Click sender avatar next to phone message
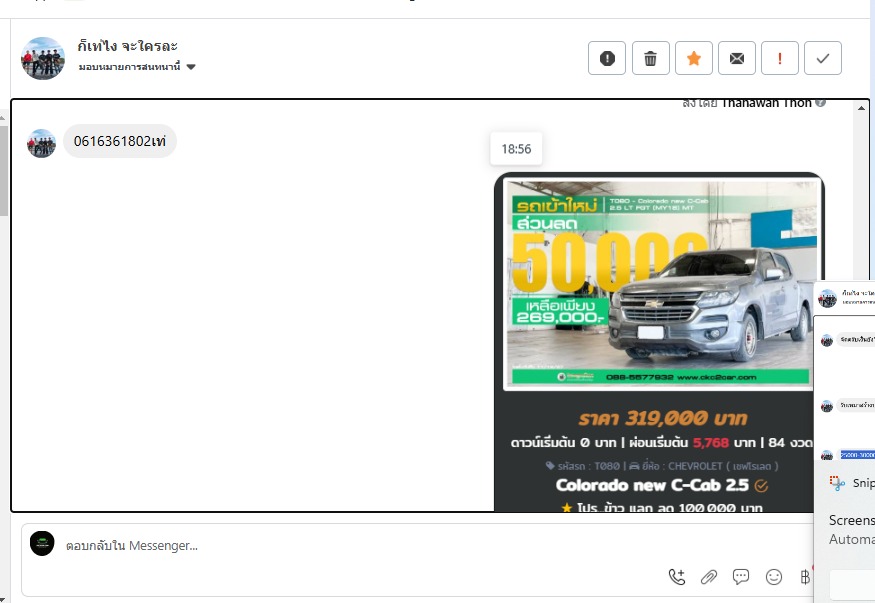The height and width of the screenshot is (603, 875). click(x=41, y=143)
